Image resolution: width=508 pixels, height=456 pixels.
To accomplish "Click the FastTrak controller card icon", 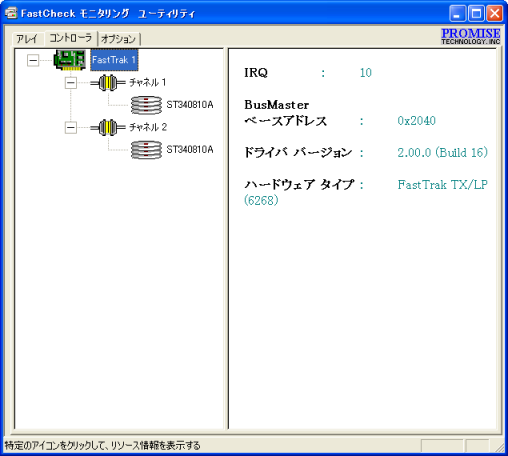I will click(70, 60).
